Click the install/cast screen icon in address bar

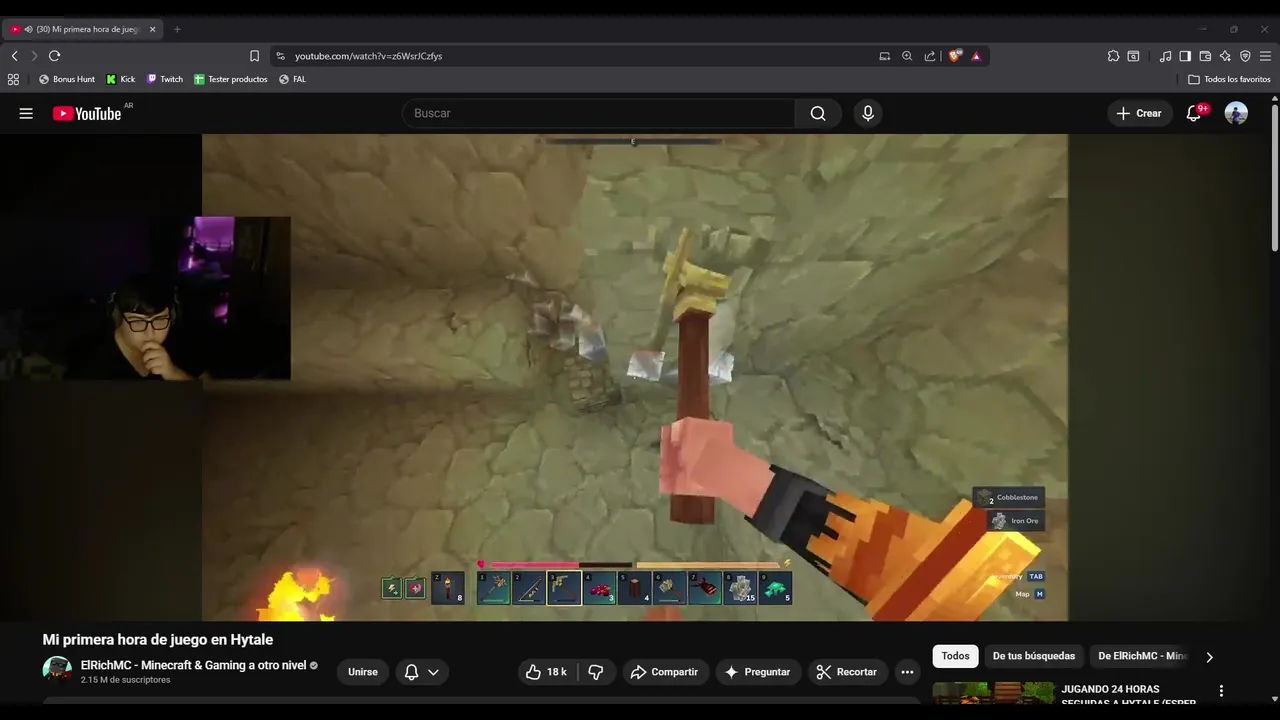(884, 56)
